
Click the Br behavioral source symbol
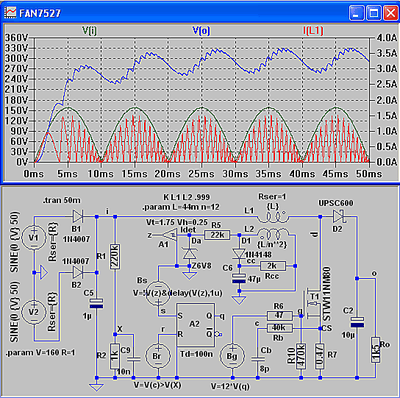pos(157,356)
